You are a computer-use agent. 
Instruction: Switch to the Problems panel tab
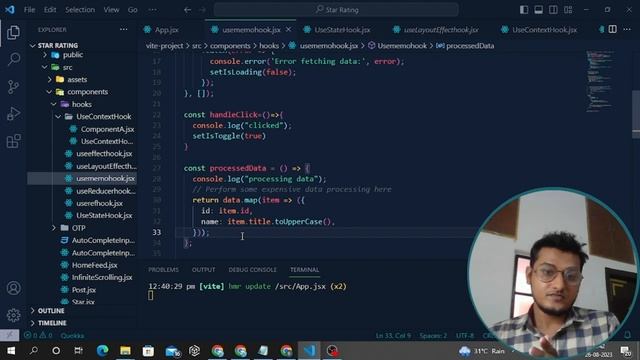coord(163,270)
